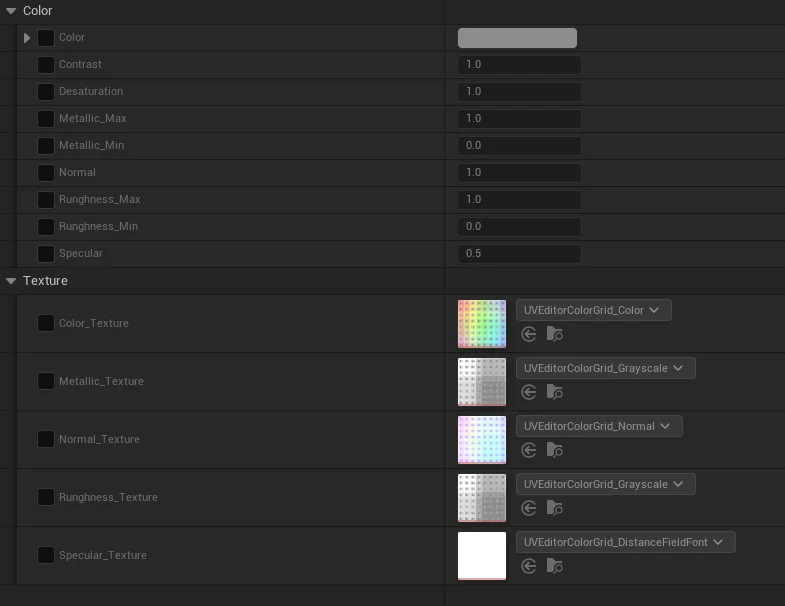
Task: Enable the Desaturation parameter checkbox
Action: [46, 92]
